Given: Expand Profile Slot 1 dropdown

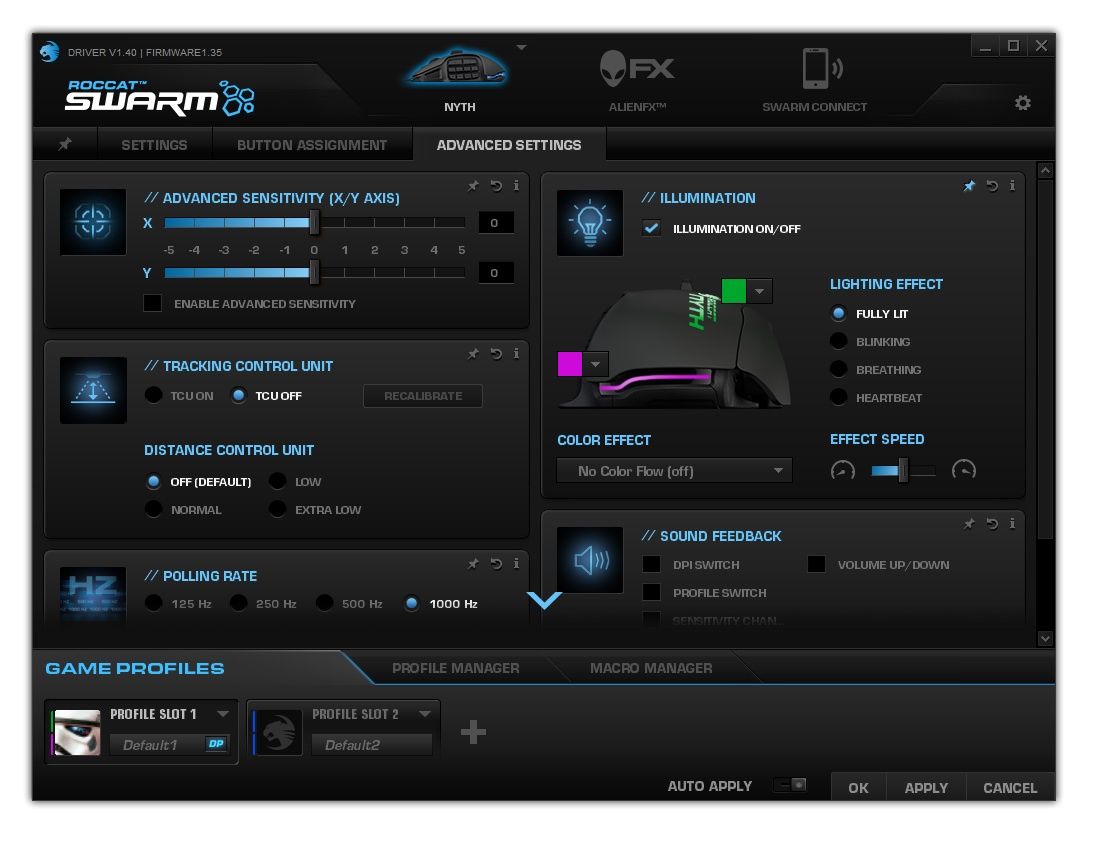Looking at the screenshot, I should tap(223, 714).
